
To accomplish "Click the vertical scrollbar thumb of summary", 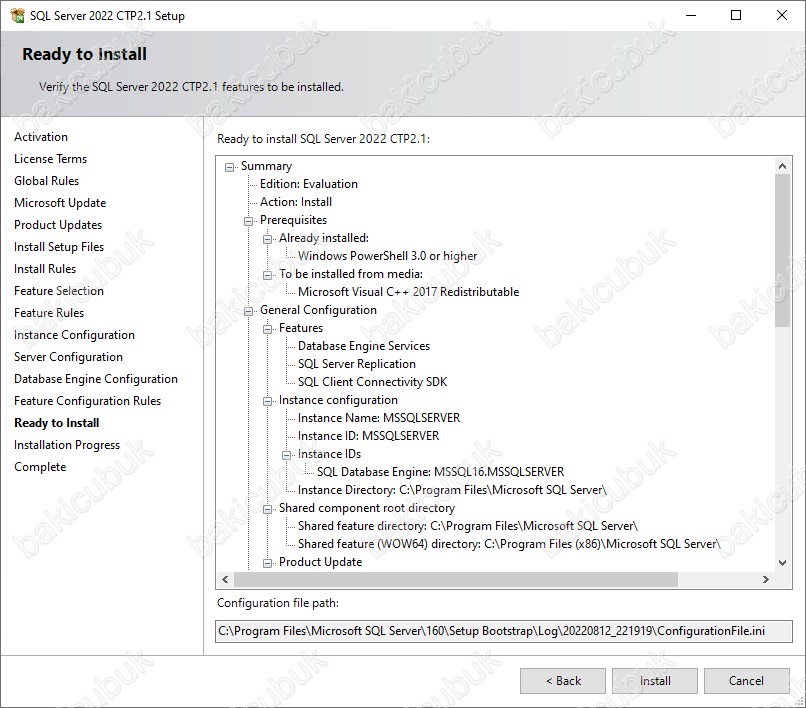I will [782, 250].
